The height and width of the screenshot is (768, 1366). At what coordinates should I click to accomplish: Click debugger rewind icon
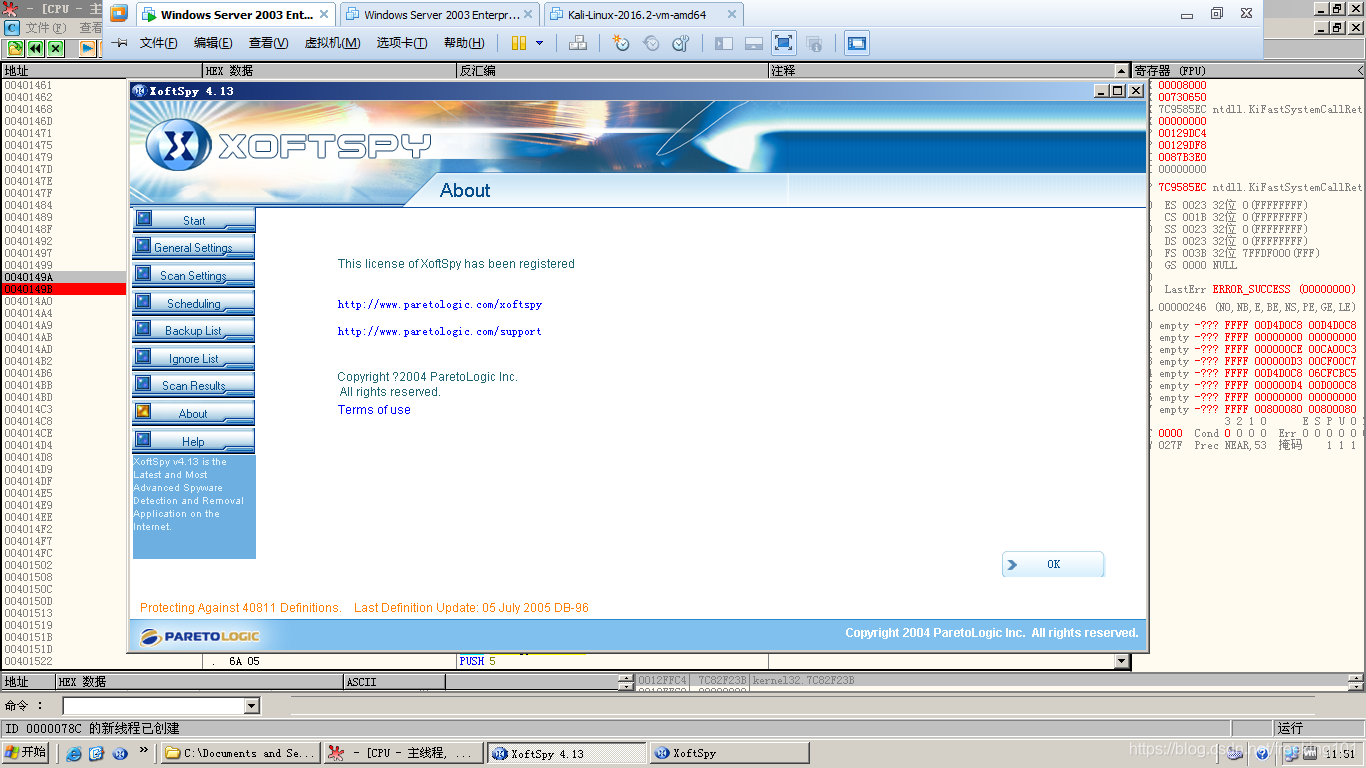click(x=35, y=48)
